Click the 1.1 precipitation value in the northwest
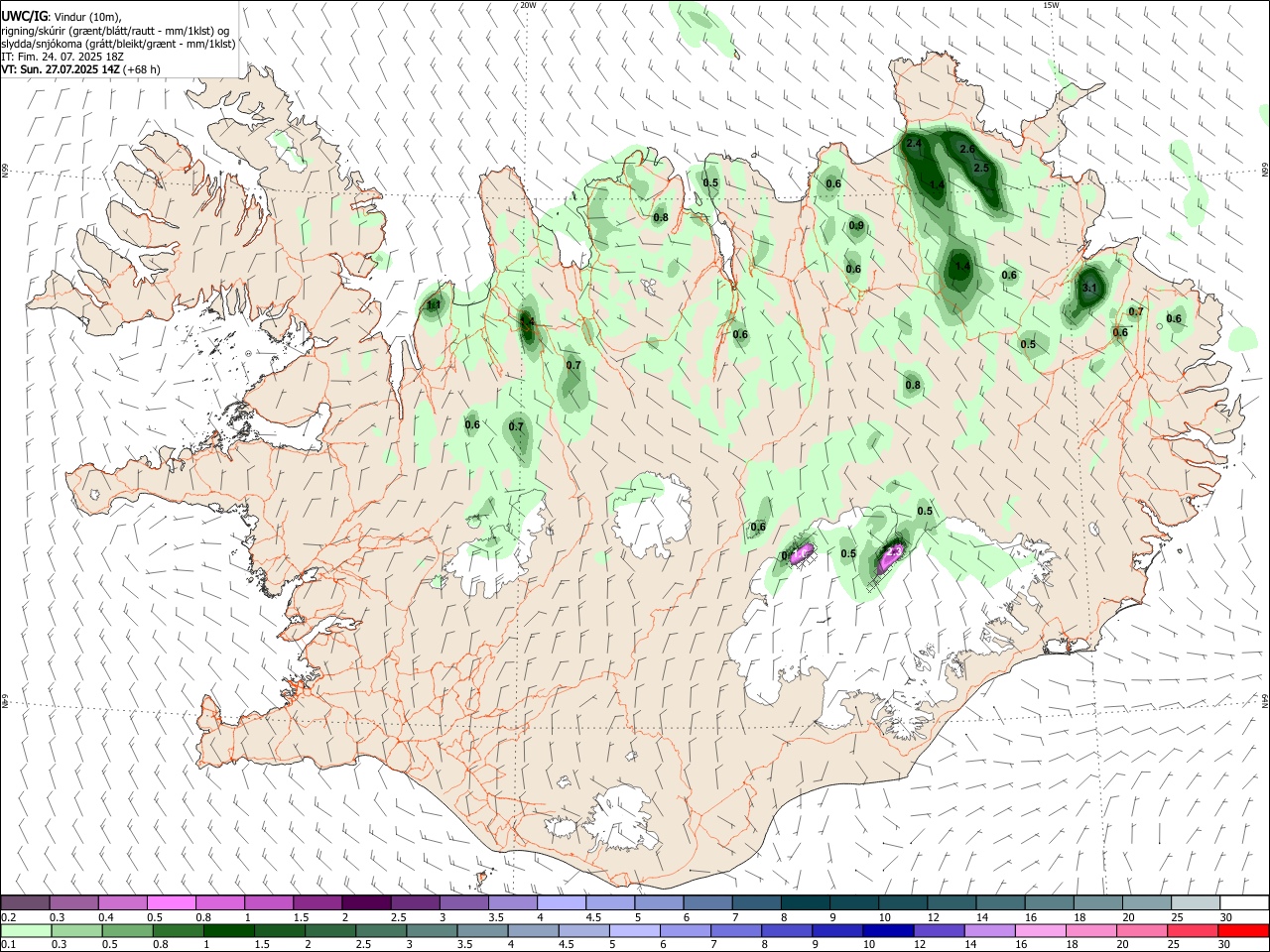Screen dimensions: 1270x952 coord(434,305)
